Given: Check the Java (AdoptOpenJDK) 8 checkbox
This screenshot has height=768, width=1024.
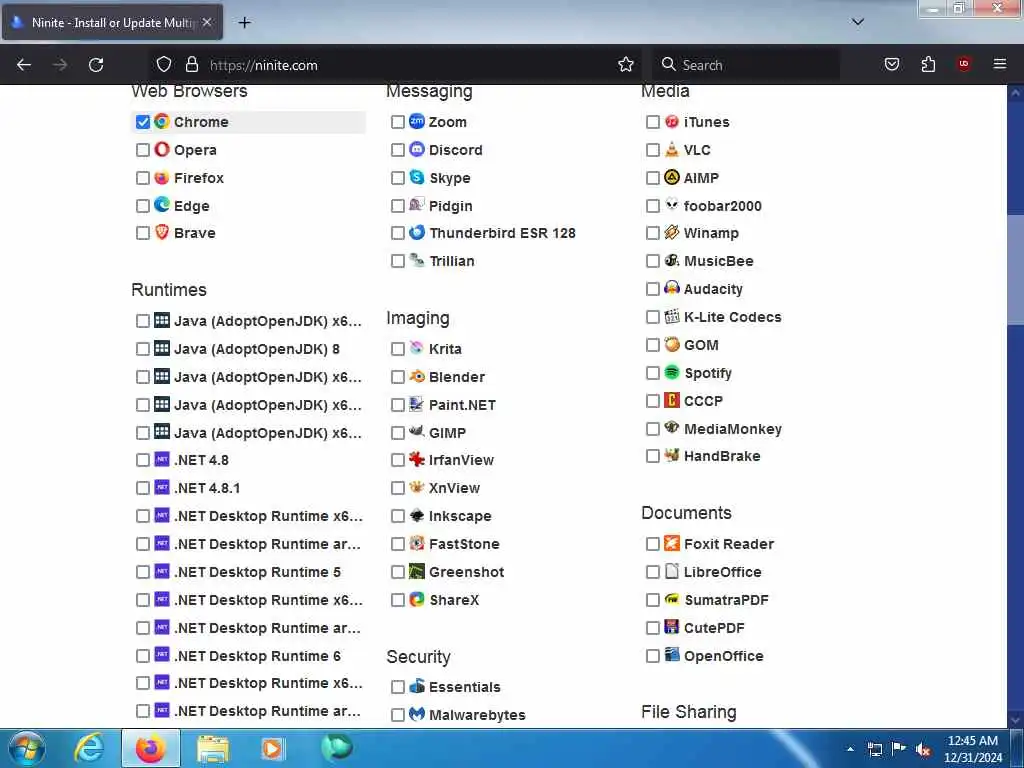Looking at the screenshot, I should pyautogui.click(x=143, y=349).
